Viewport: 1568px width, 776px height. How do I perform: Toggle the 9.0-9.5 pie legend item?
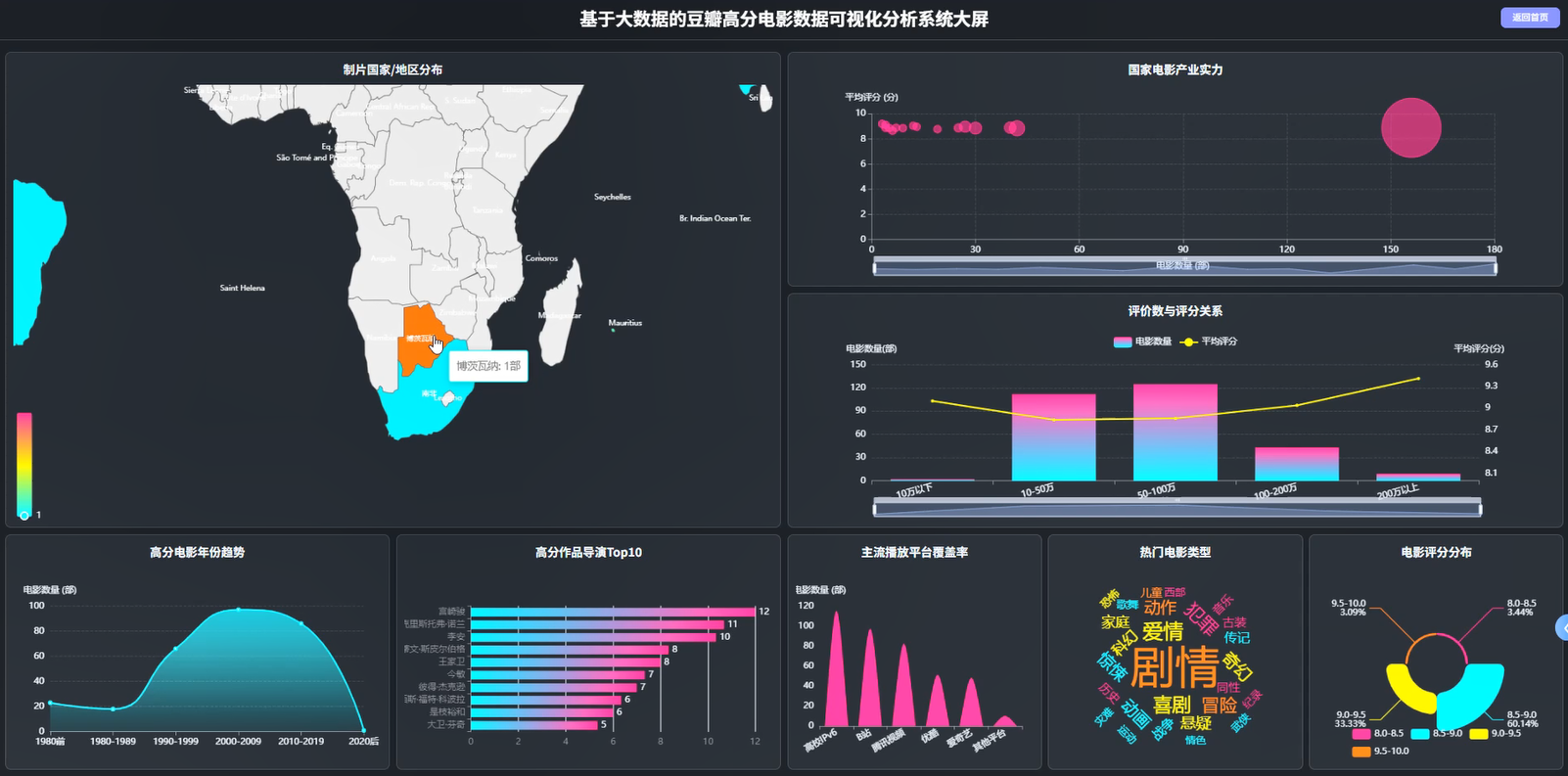pos(1495,733)
